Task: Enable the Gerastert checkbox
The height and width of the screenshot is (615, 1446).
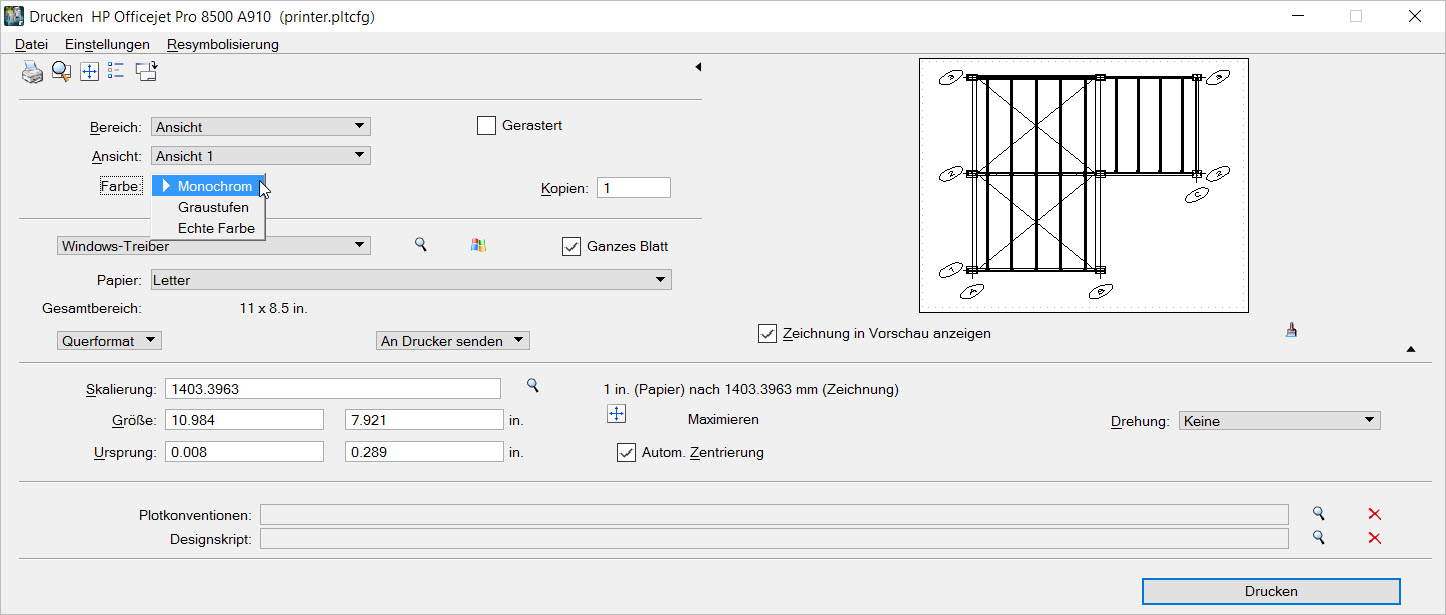Action: click(486, 126)
